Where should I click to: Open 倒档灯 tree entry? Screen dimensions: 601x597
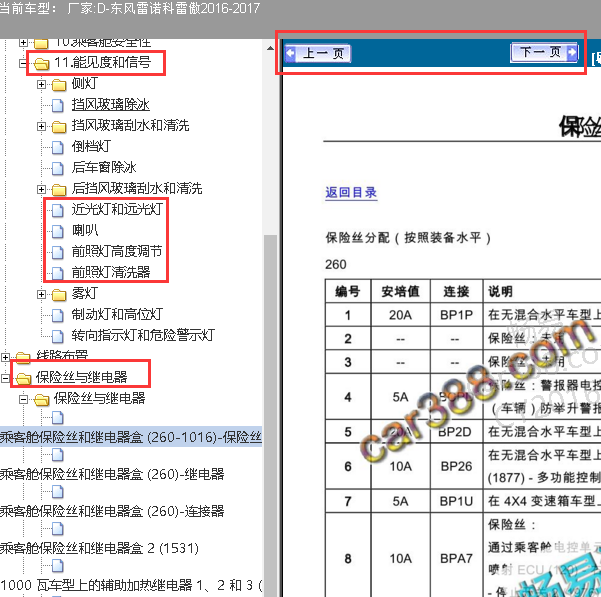tap(91, 146)
